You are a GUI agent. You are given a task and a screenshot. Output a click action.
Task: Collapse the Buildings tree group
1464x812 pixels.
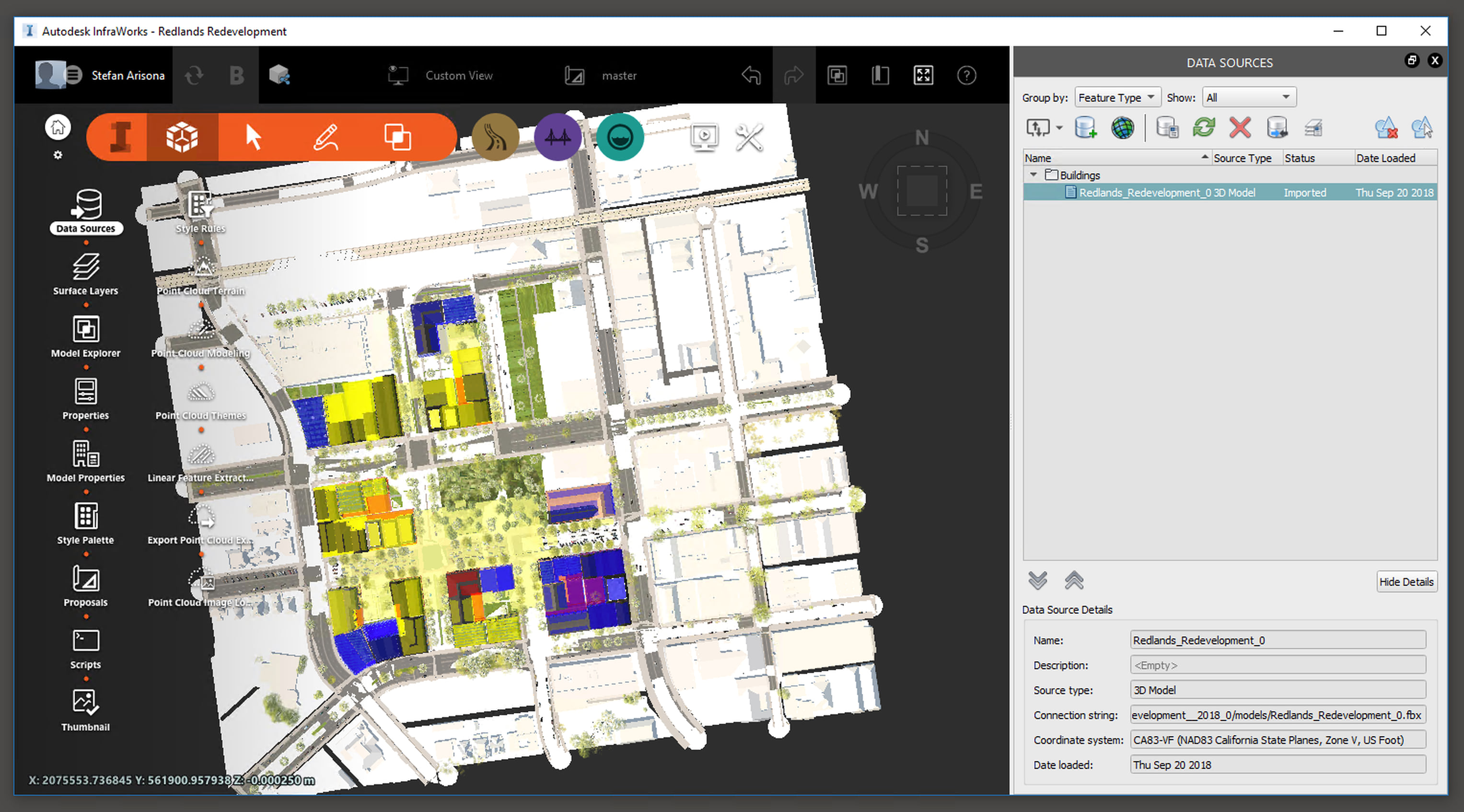tap(1034, 174)
